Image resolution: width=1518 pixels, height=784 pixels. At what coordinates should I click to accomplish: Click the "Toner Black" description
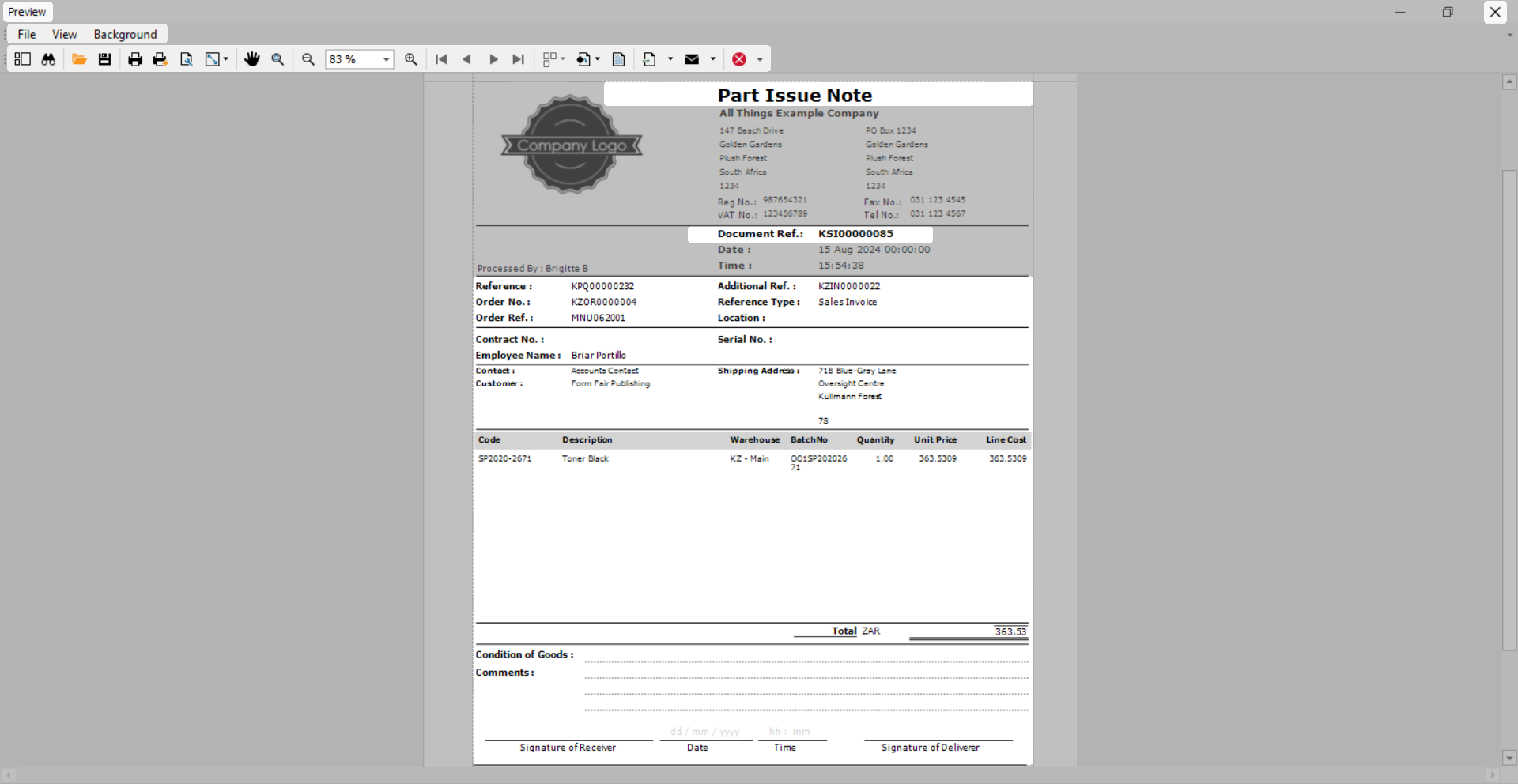pos(585,458)
